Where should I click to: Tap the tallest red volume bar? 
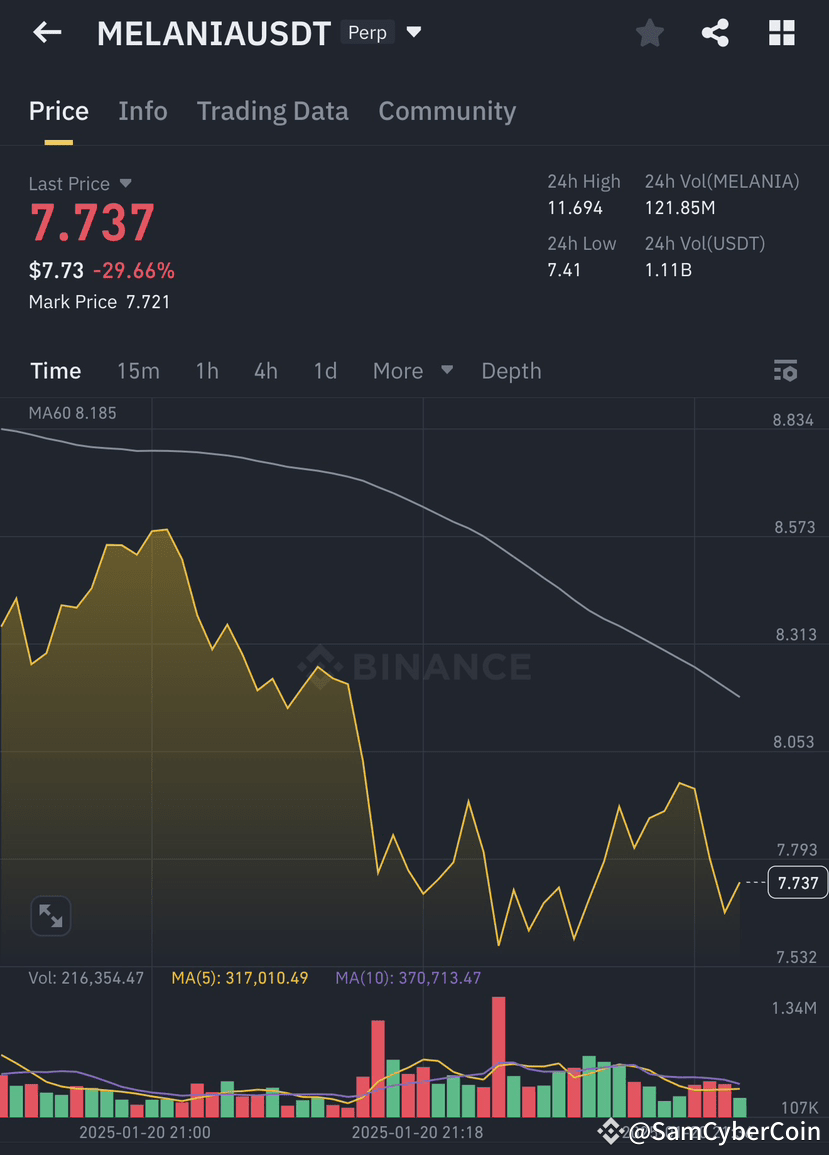pos(499,1057)
